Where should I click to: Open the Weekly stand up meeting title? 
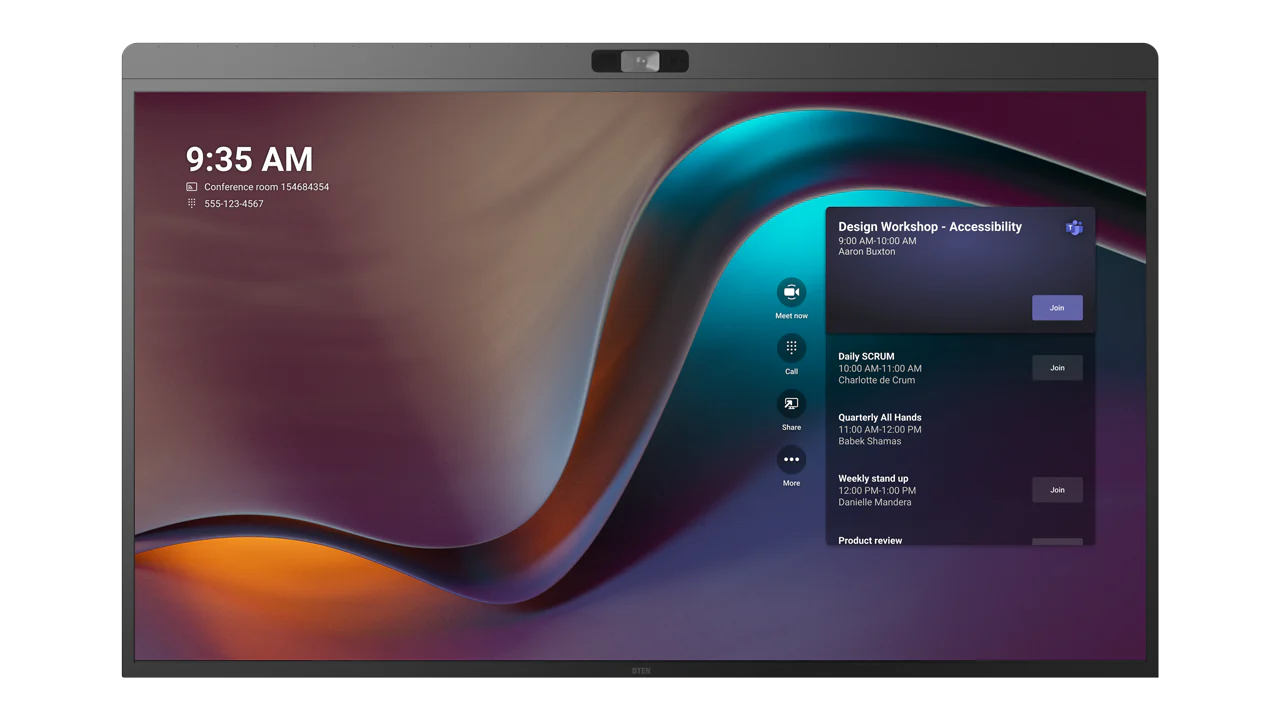(x=873, y=478)
